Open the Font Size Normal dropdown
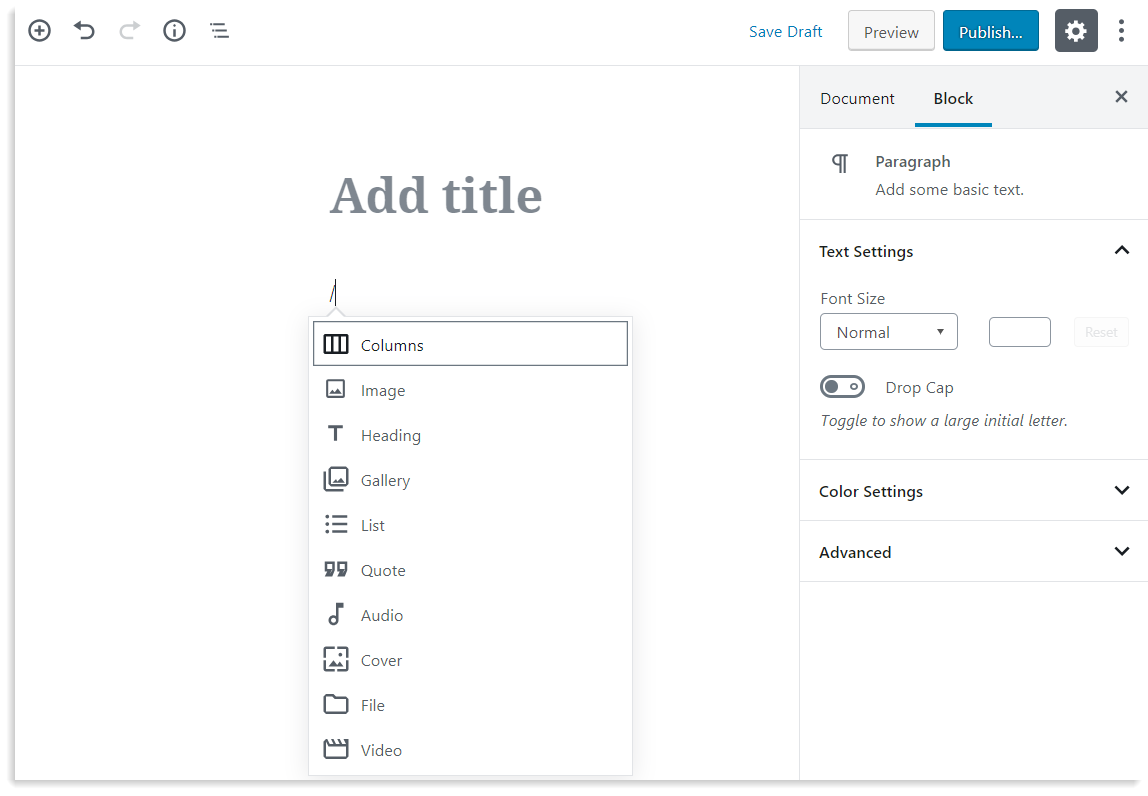Screen dimensions: 1148x796 888,332
